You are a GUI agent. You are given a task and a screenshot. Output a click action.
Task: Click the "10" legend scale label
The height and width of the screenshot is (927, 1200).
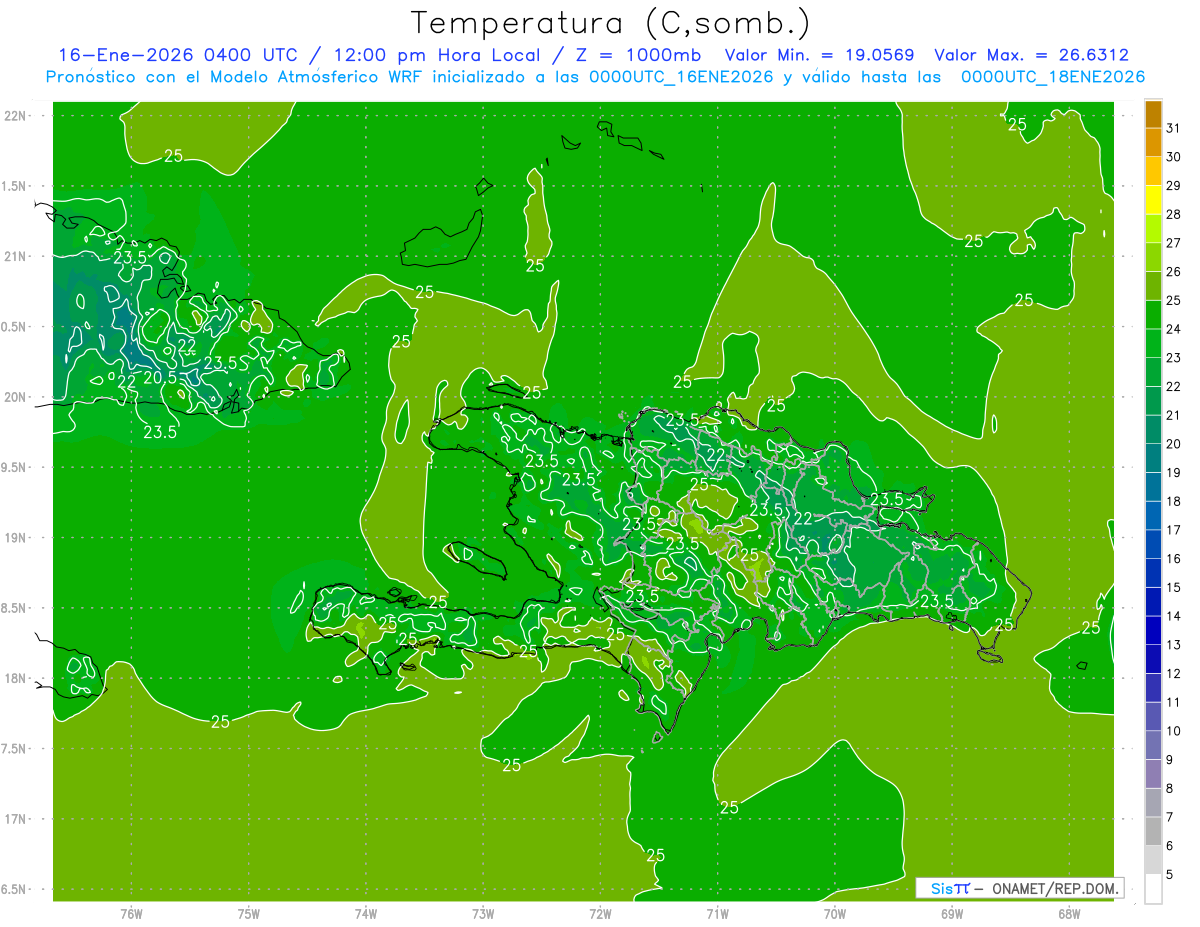[x=1174, y=731]
